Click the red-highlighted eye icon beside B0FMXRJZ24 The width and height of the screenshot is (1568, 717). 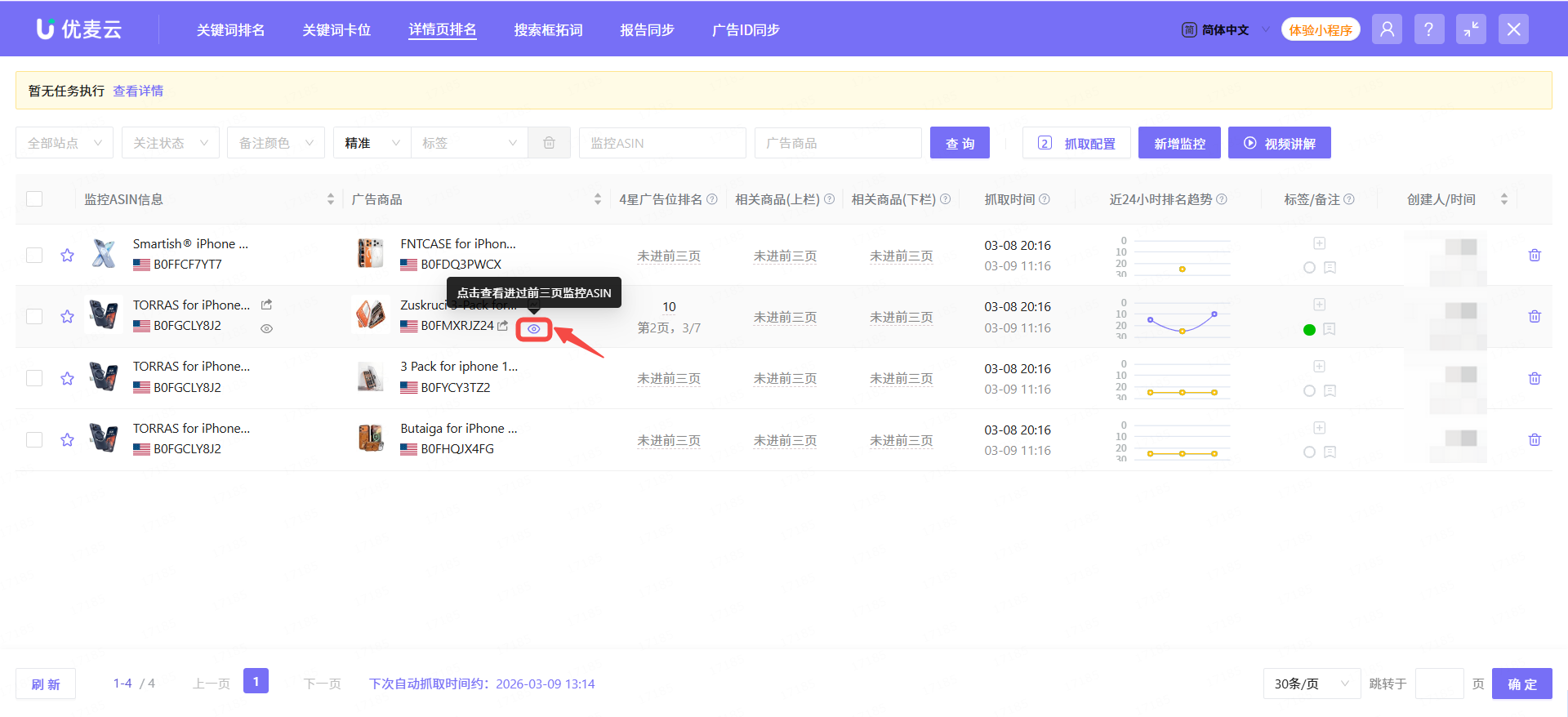pyautogui.click(x=533, y=329)
